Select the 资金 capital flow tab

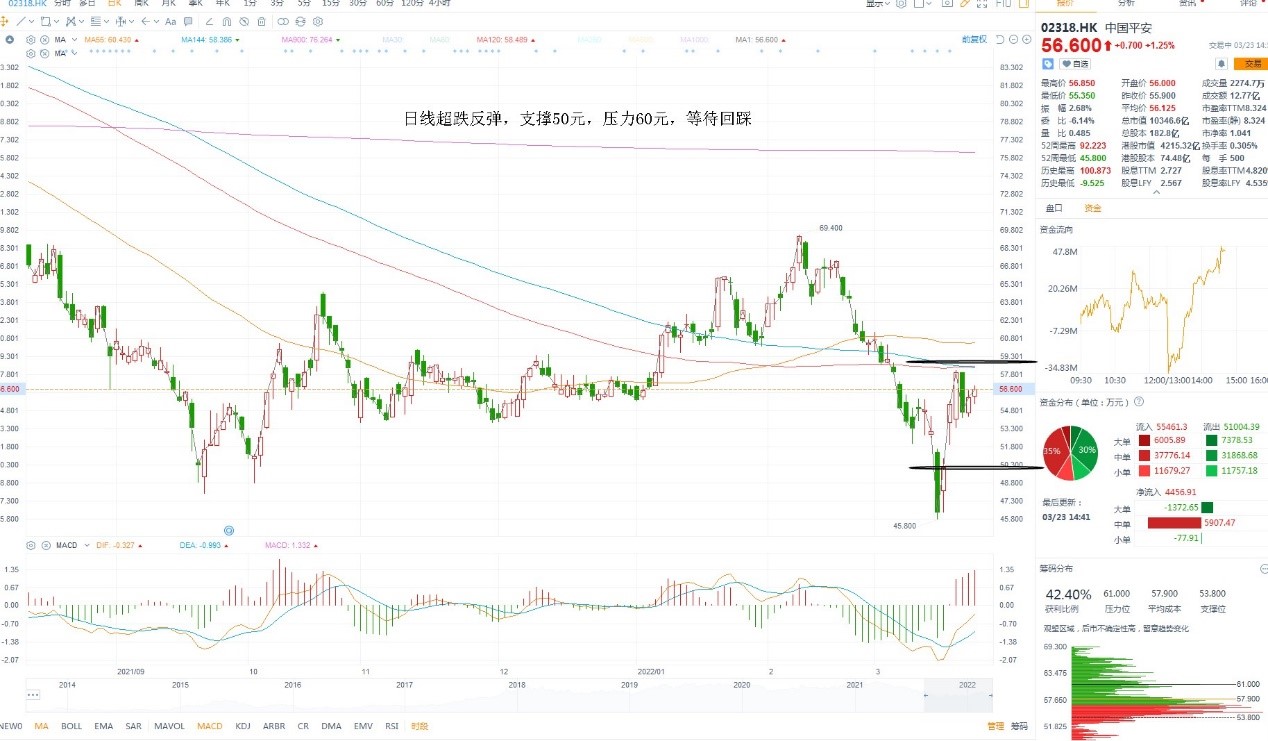click(x=1092, y=208)
